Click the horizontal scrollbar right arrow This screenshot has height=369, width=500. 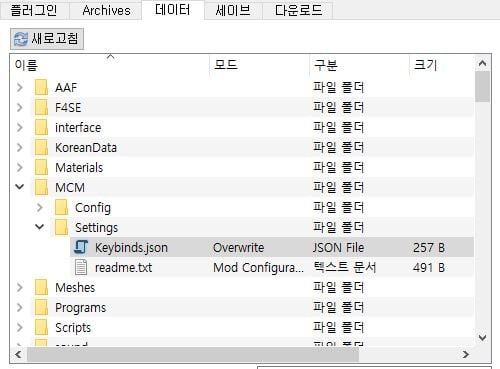(466, 354)
